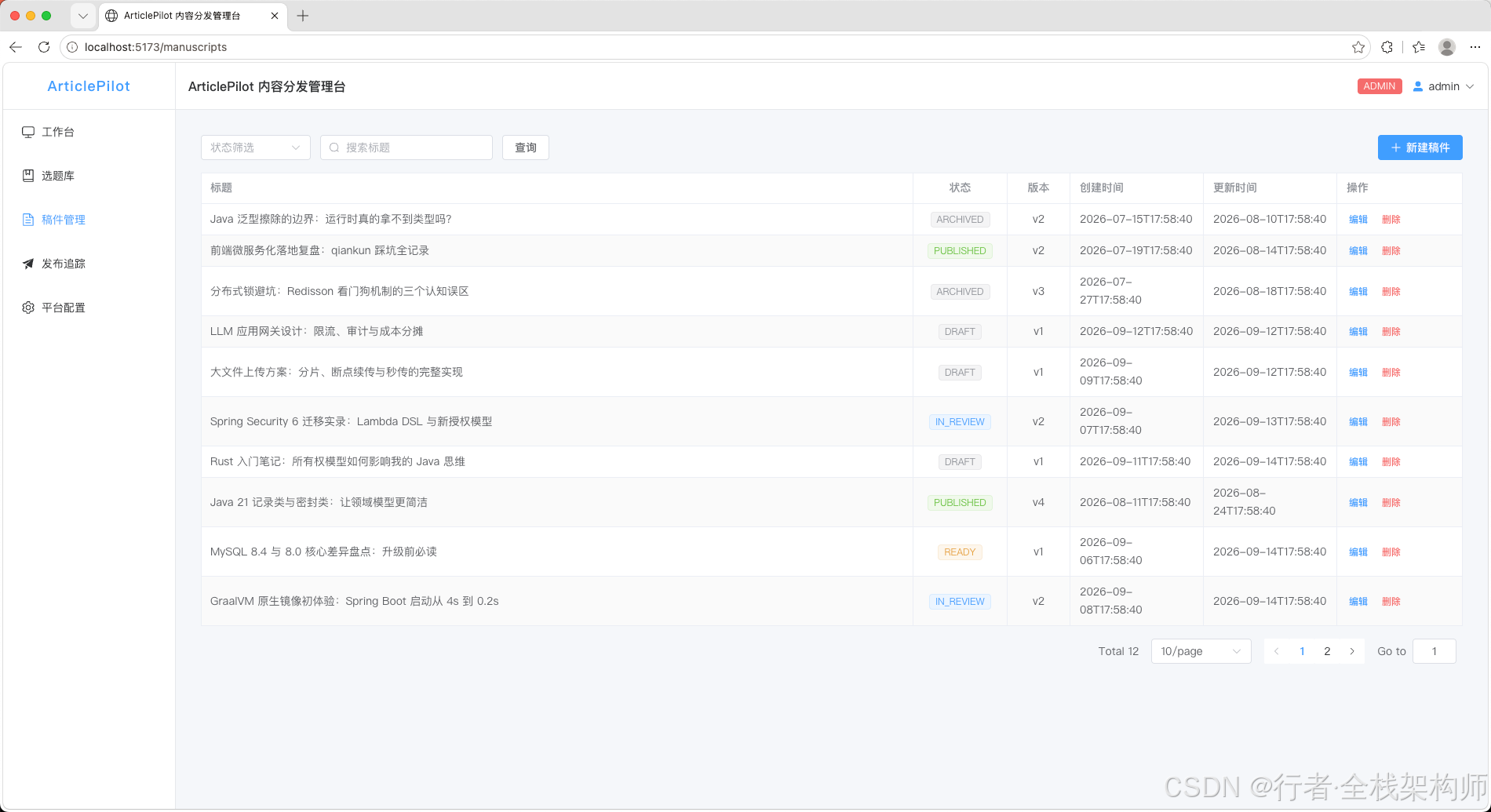Click the next page arrow
1491x812 pixels.
click(1352, 651)
